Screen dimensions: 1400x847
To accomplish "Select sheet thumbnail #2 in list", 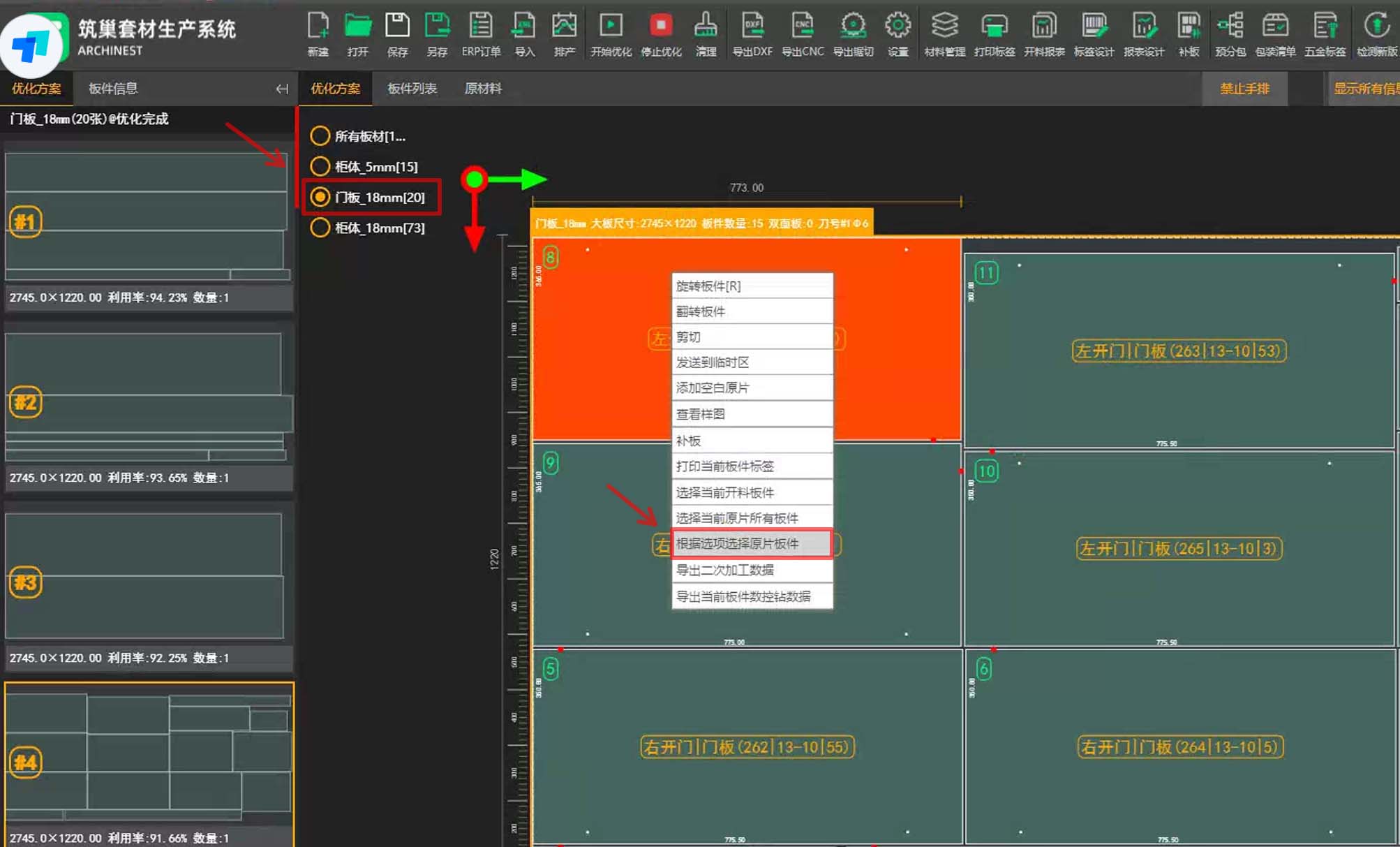I will click(x=148, y=398).
